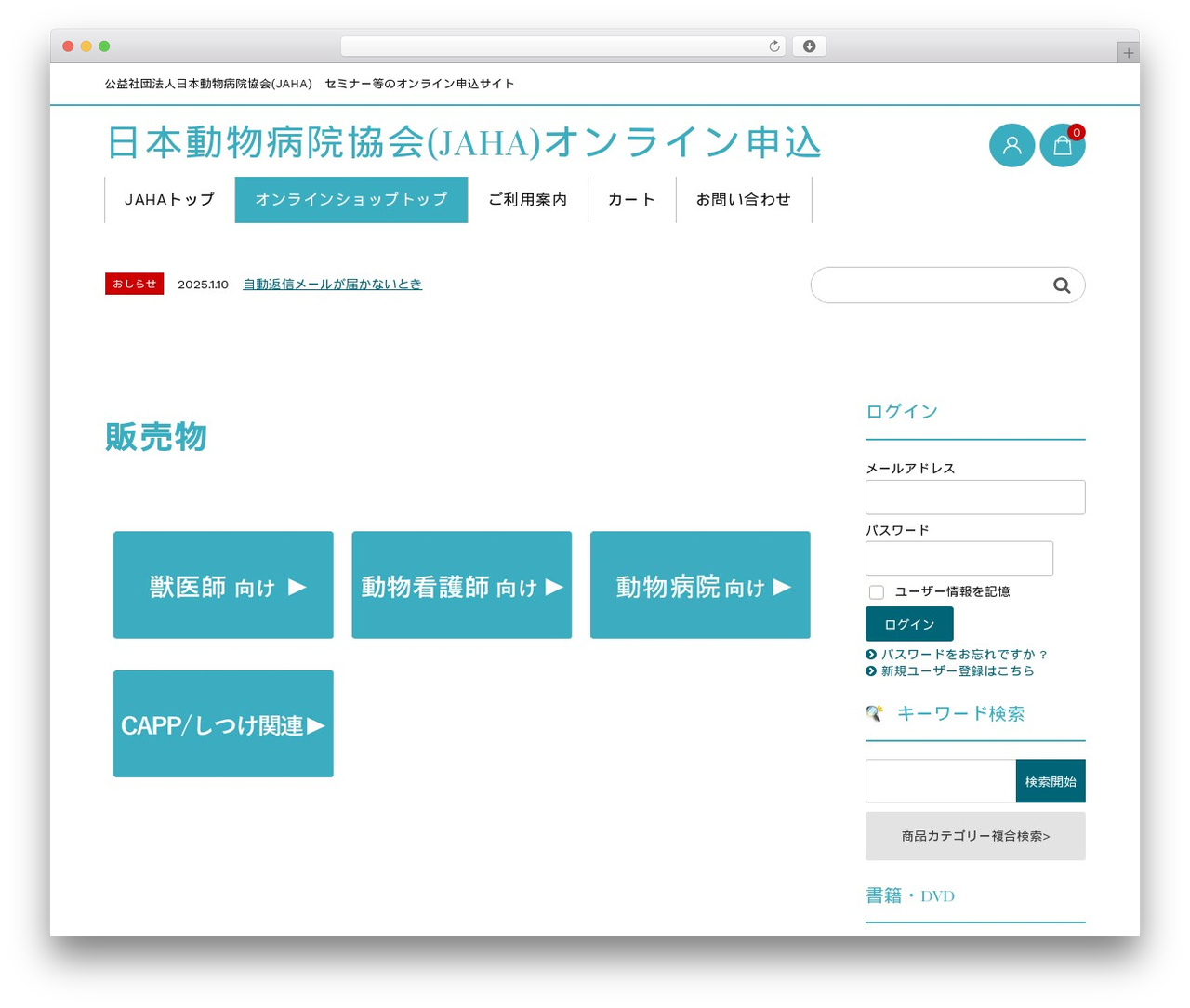This screenshot has width=1190, height=1008.
Task: Check the ユーザー情報を記憶 checkbox
Action: tap(876, 592)
